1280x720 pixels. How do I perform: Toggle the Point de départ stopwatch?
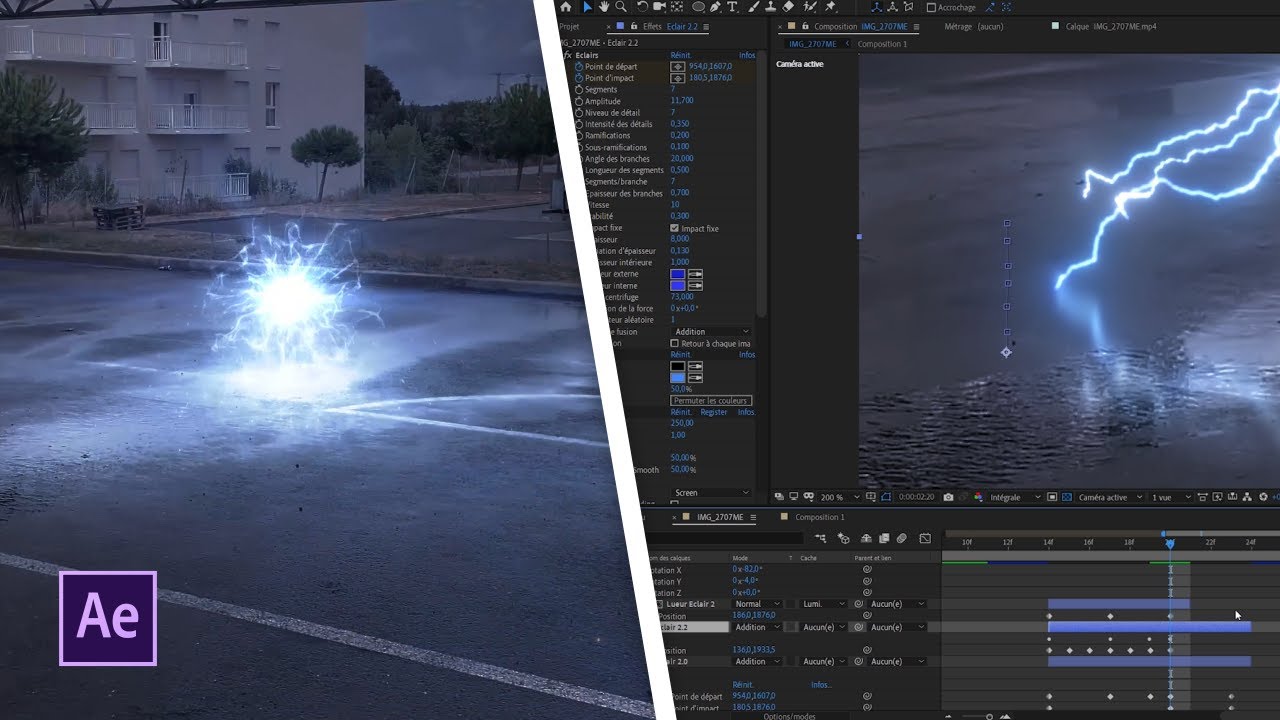pos(579,66)
